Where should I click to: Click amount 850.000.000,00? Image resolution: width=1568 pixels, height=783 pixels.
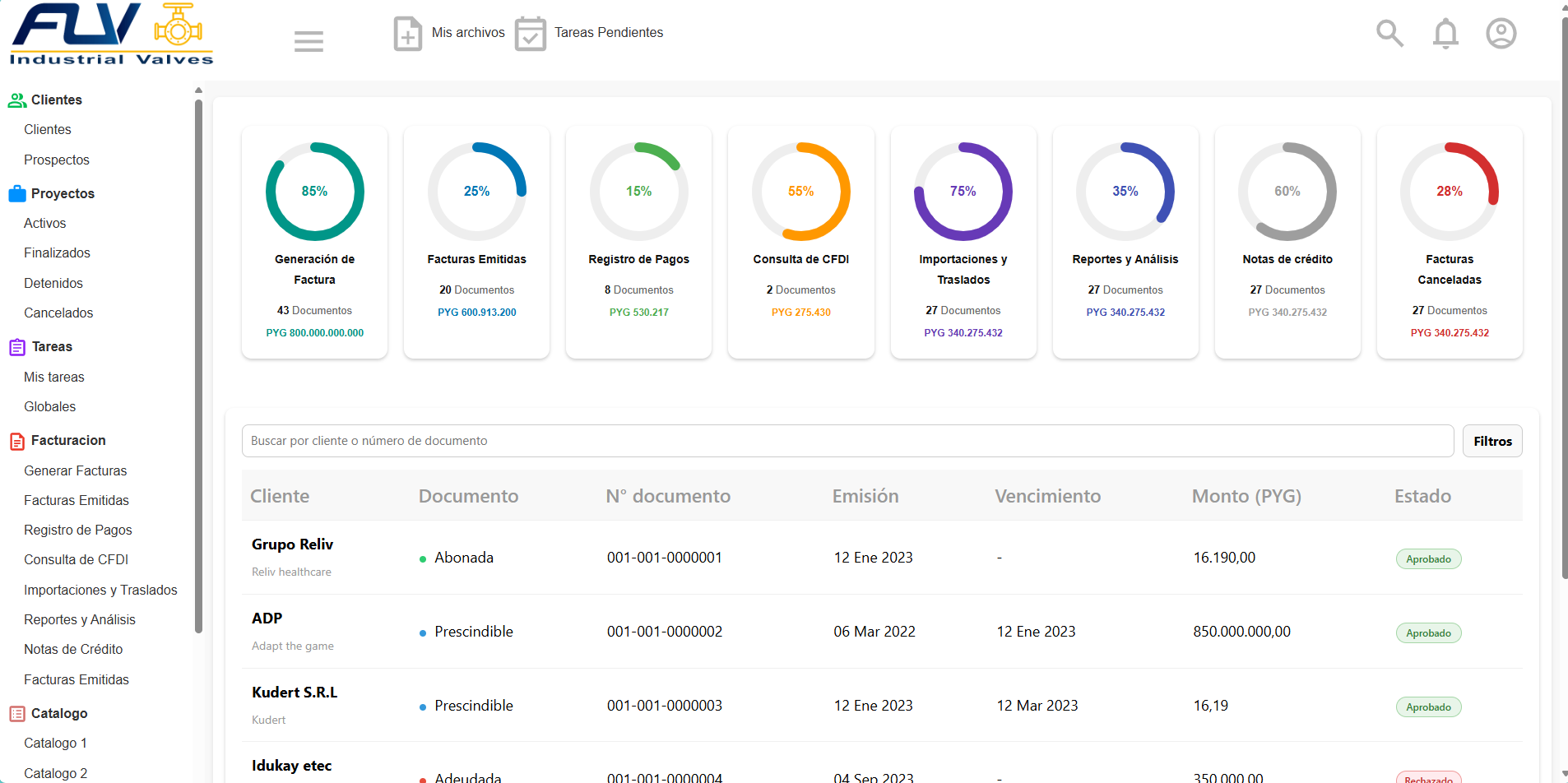click(1241, 632)
